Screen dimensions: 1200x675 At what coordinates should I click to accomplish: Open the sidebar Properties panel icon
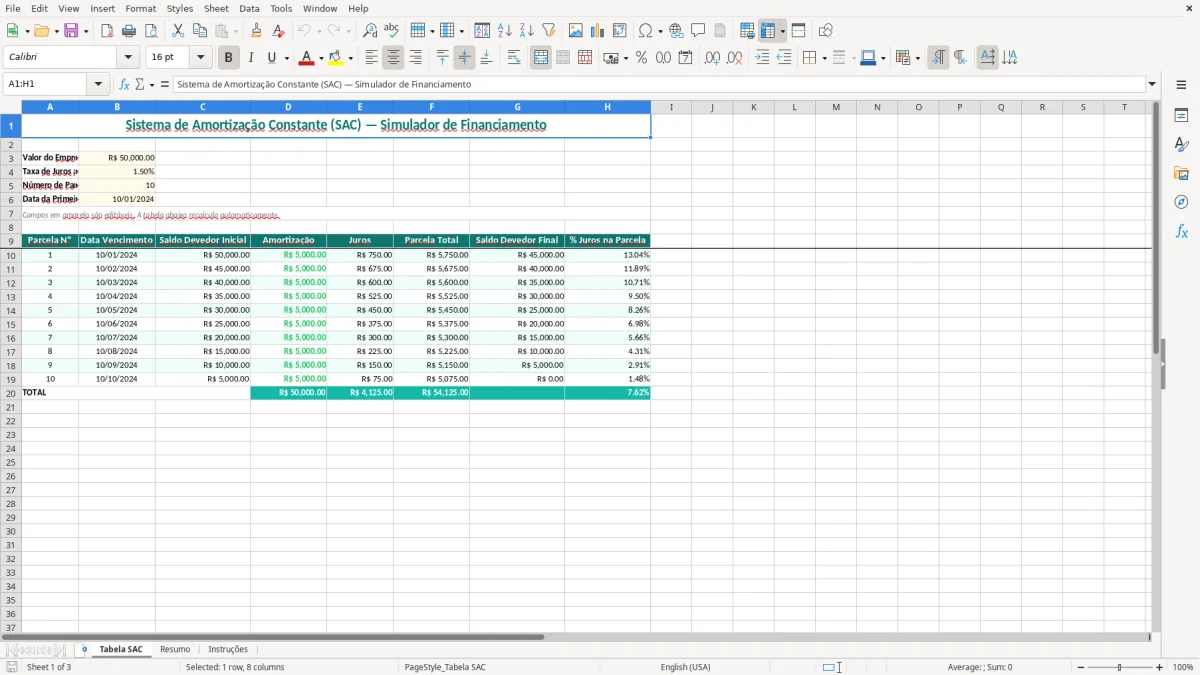[x=1181, y=116]
